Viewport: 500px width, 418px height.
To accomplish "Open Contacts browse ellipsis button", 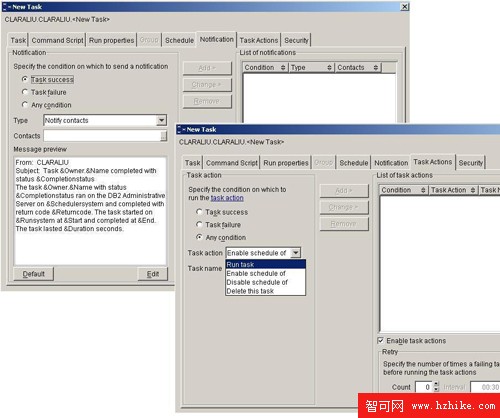I will 163,136.
